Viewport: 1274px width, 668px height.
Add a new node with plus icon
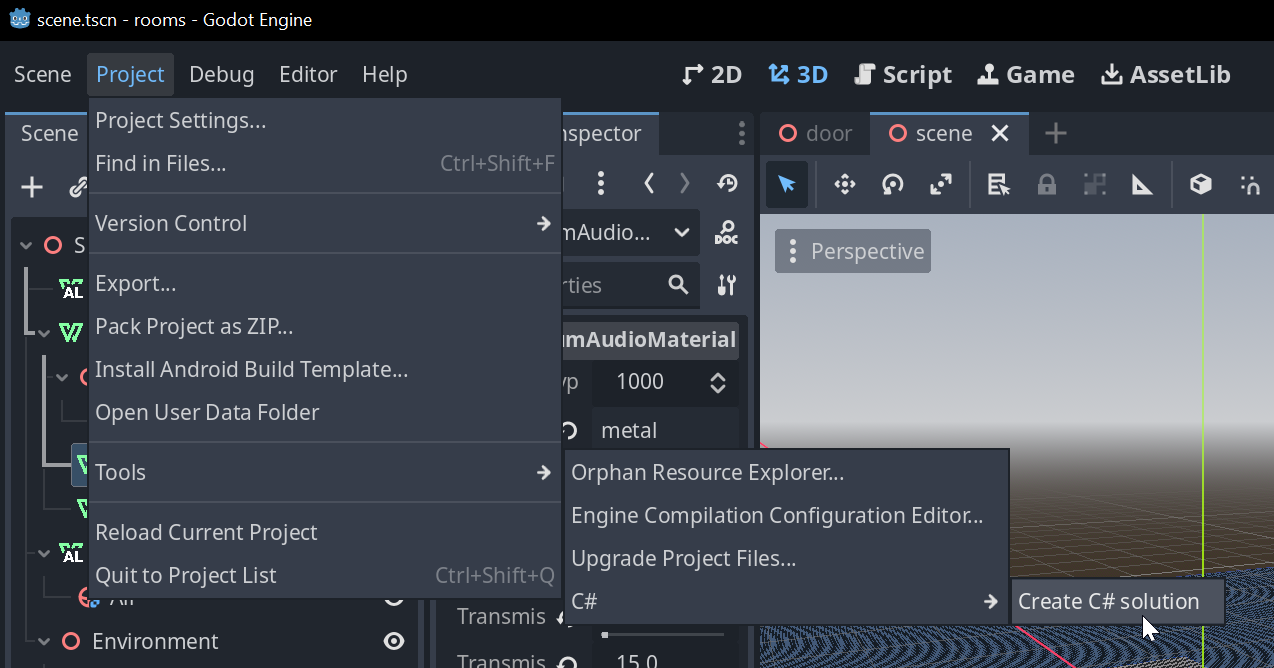[x=32, y=187]
